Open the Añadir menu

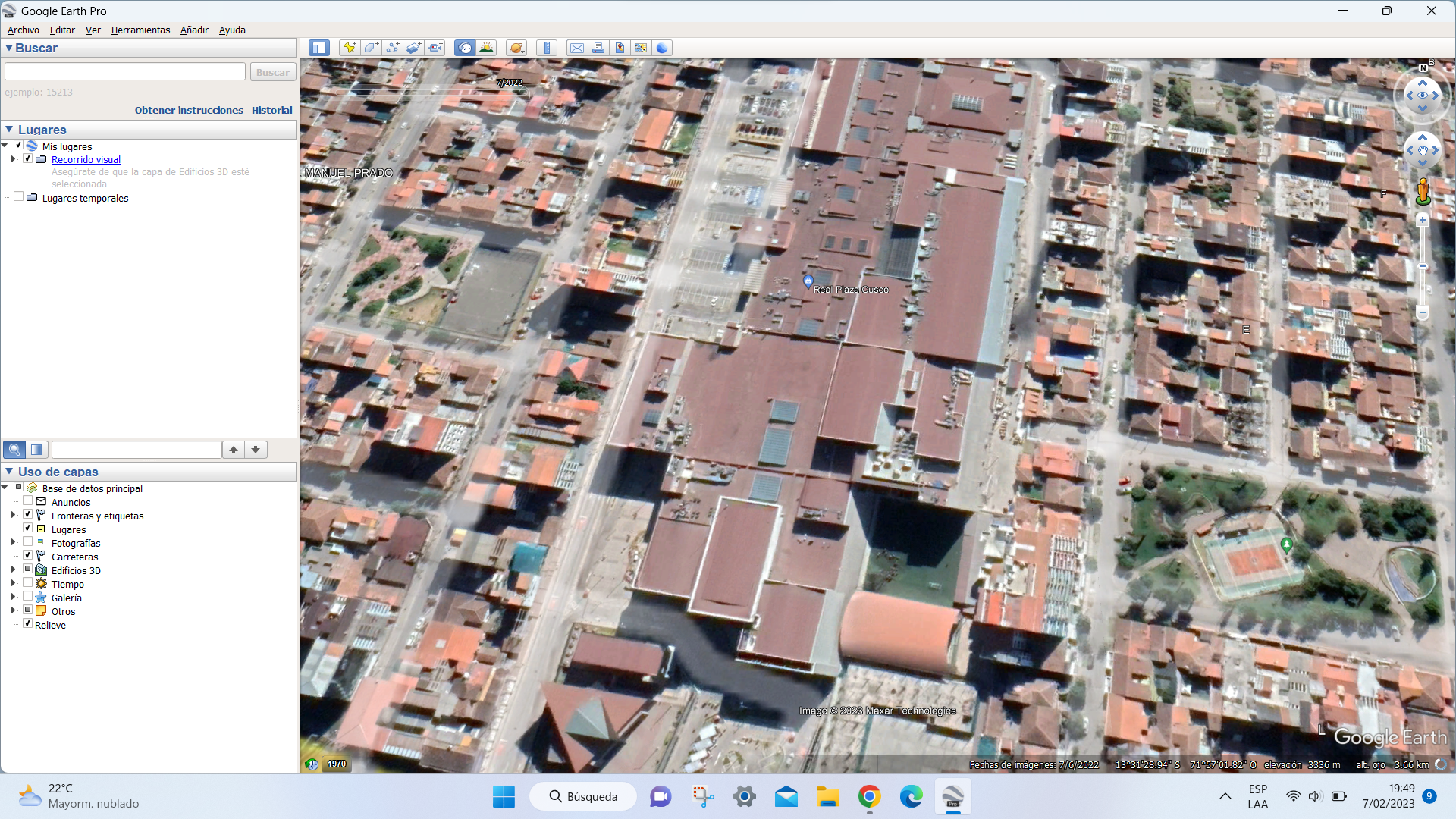click(x=194, y=30)
